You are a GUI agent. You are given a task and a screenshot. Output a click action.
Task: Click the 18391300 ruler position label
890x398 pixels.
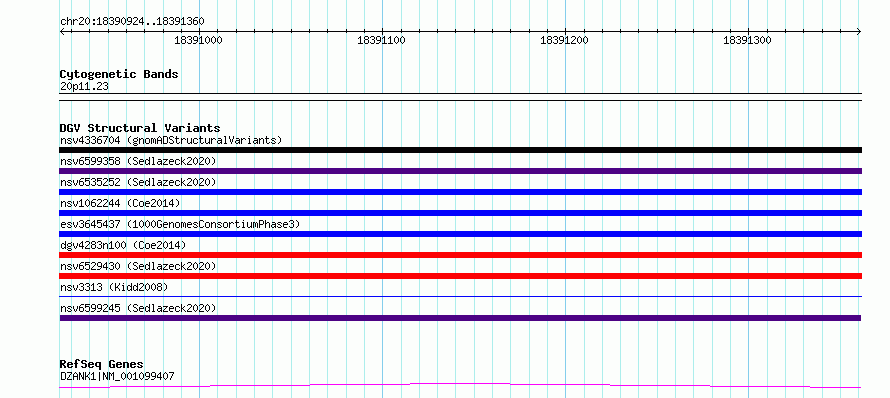[x=747, y=40]
